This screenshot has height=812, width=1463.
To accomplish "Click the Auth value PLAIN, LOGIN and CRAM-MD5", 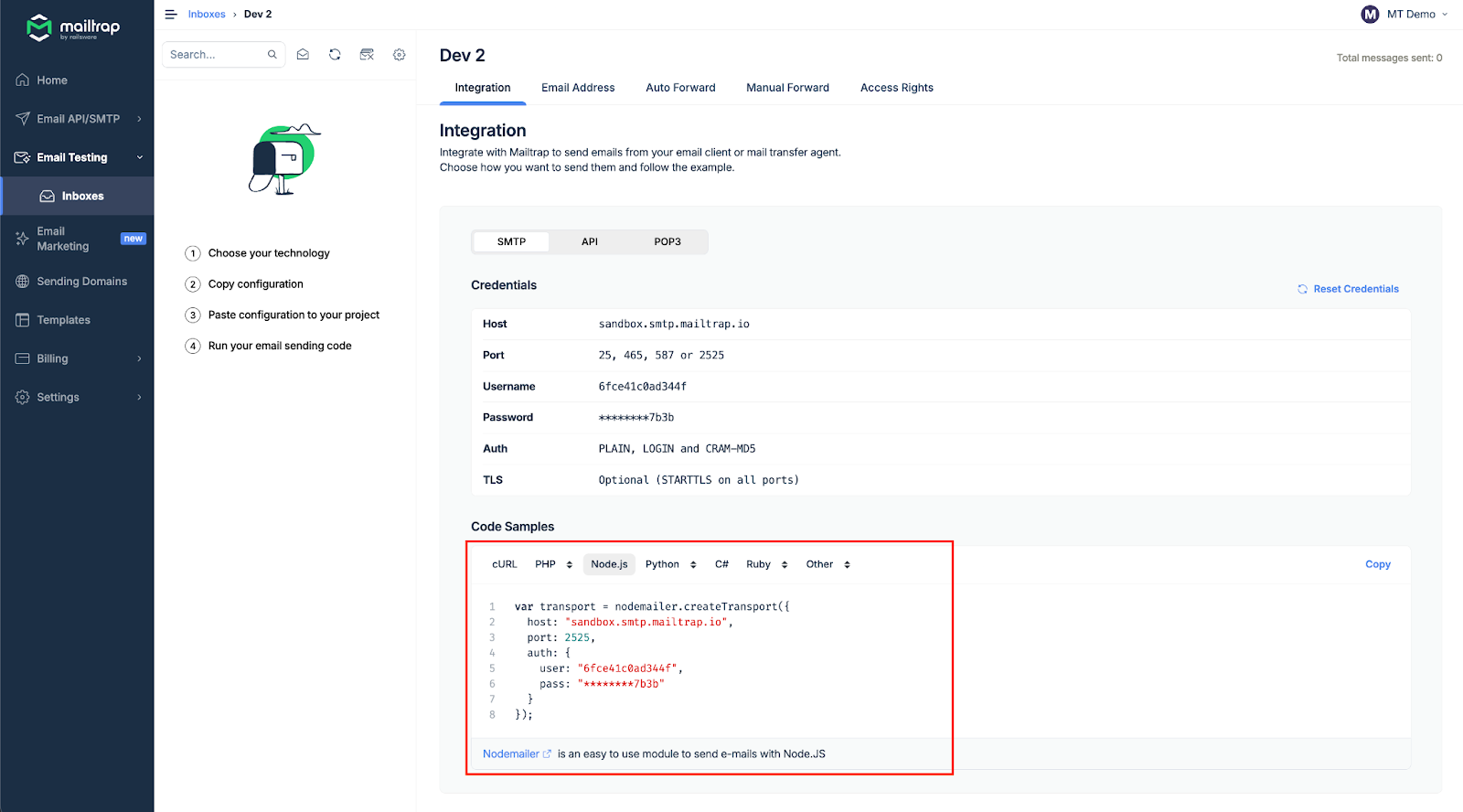I will [677, 448].
